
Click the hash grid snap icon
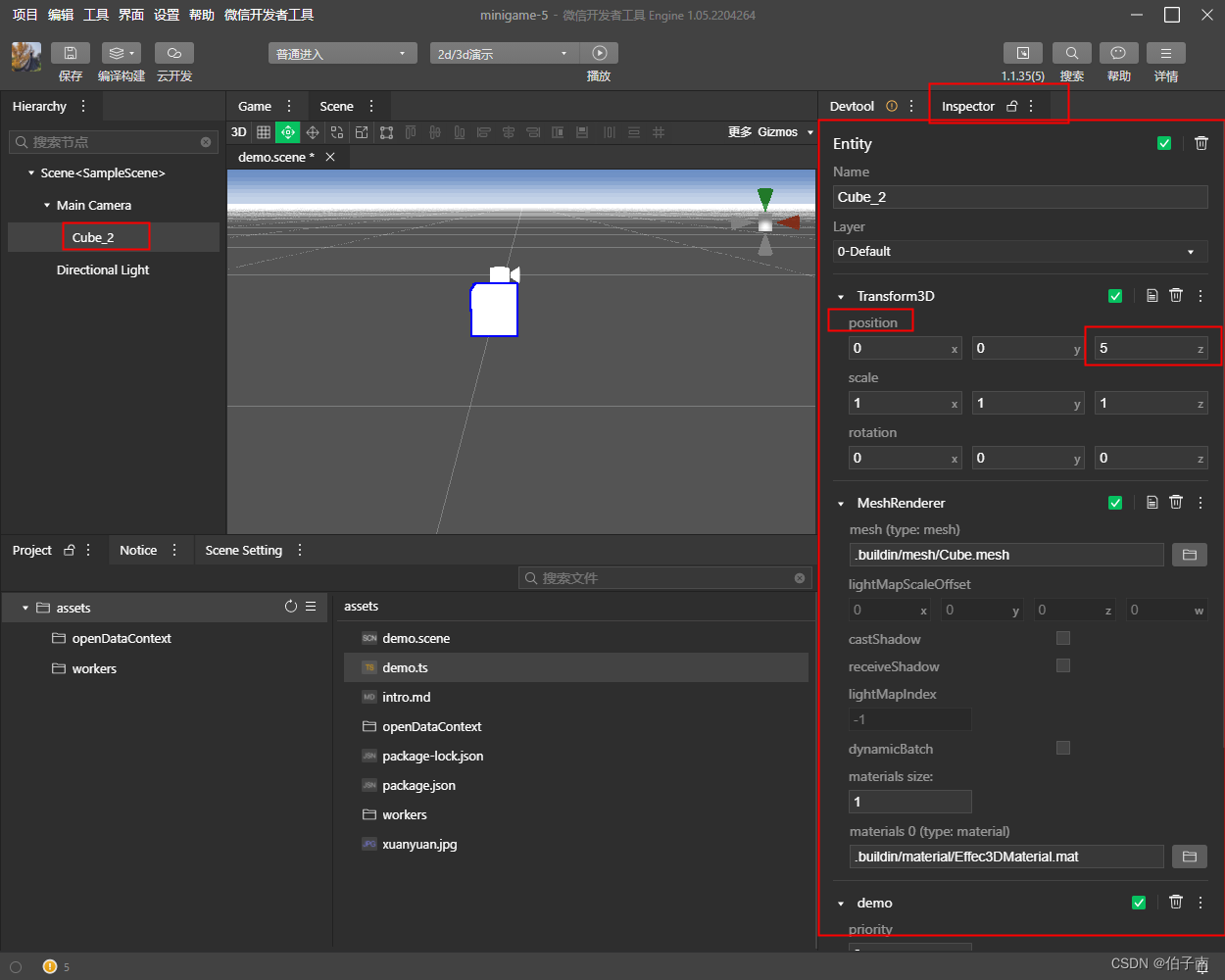tap(659, 132)
